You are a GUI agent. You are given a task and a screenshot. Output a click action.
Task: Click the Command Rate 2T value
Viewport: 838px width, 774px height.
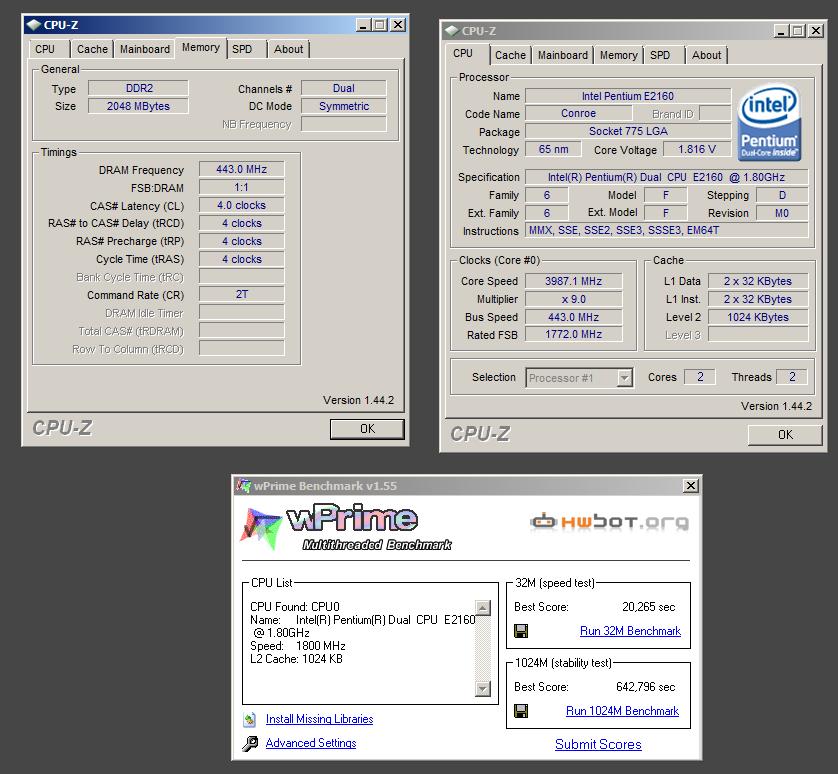click(242, 295)
